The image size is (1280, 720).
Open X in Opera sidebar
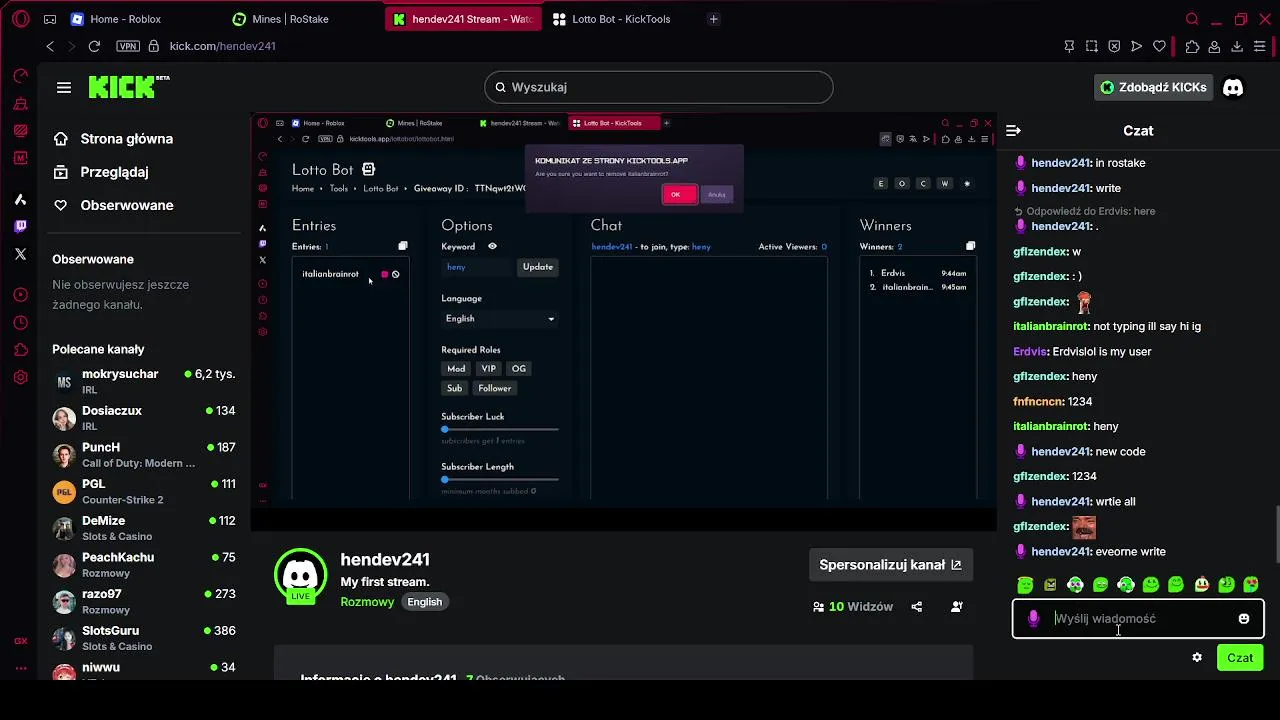point(20,254)
